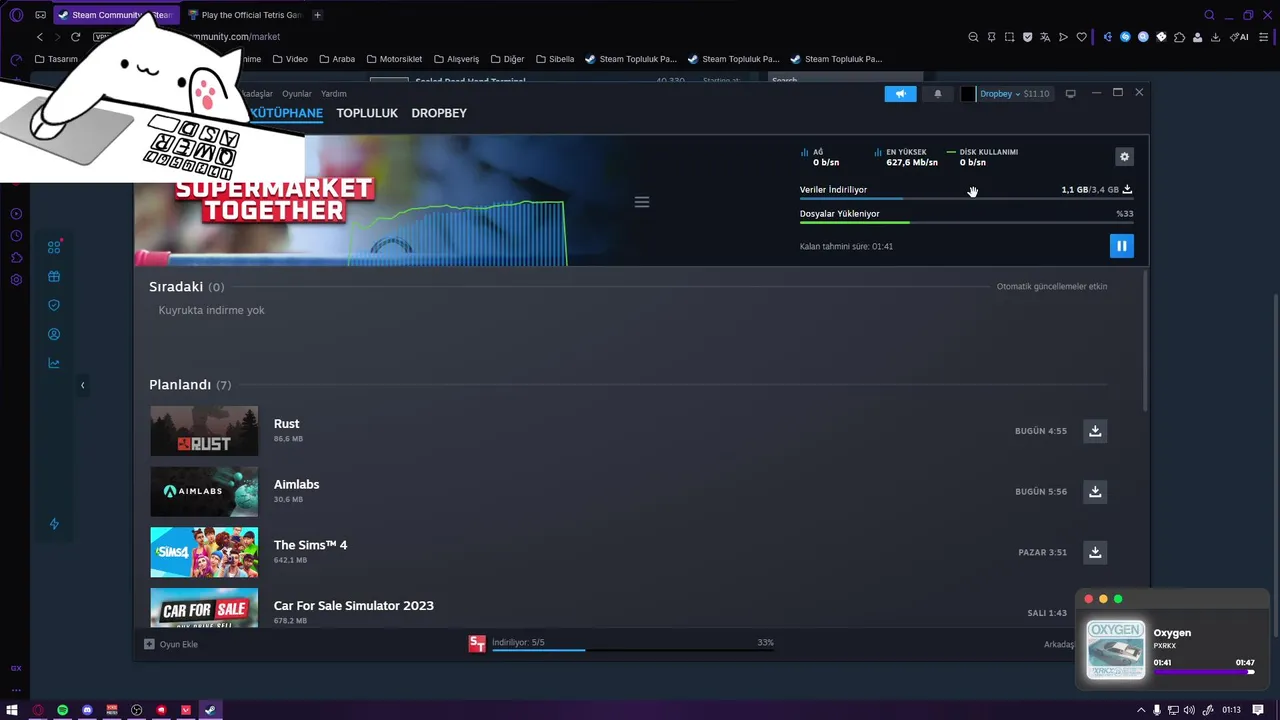
Task: Go back in the browser
Action: [x=40, y=37]
